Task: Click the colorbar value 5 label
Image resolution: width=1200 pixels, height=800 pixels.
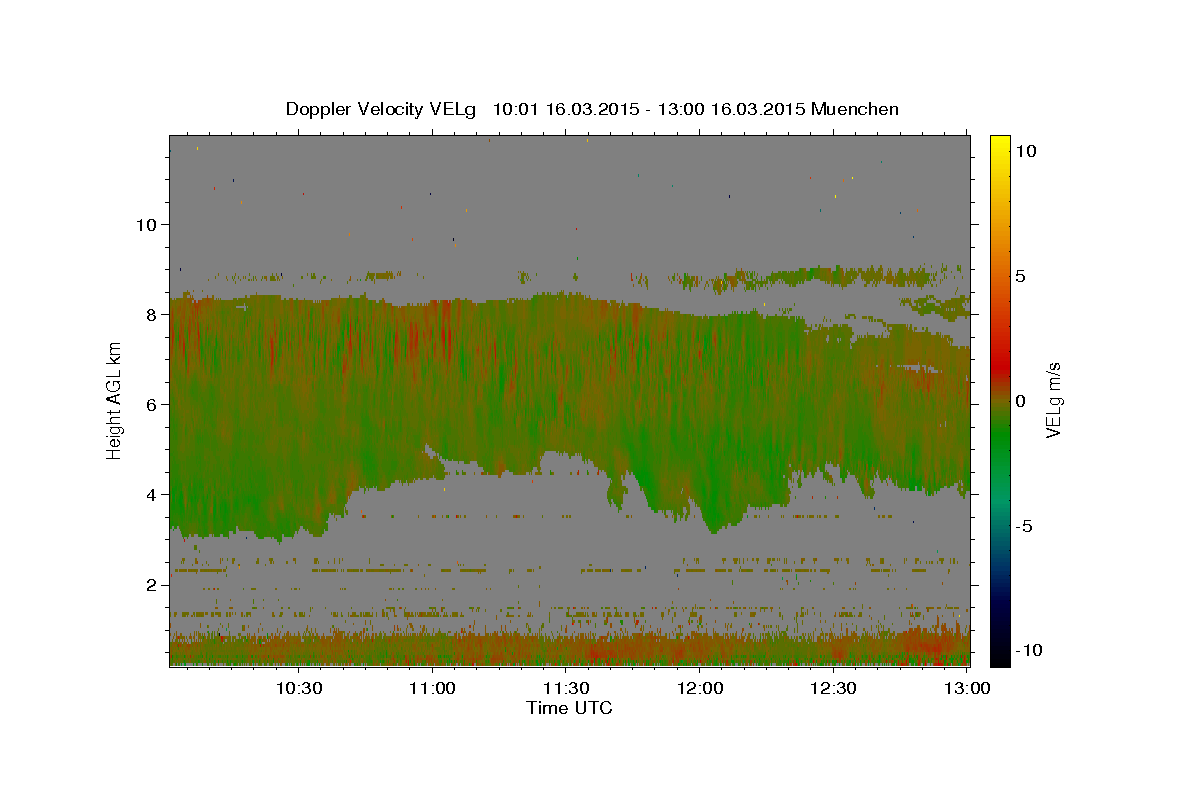Action: pyautogui.click(x=1021, y=276)
